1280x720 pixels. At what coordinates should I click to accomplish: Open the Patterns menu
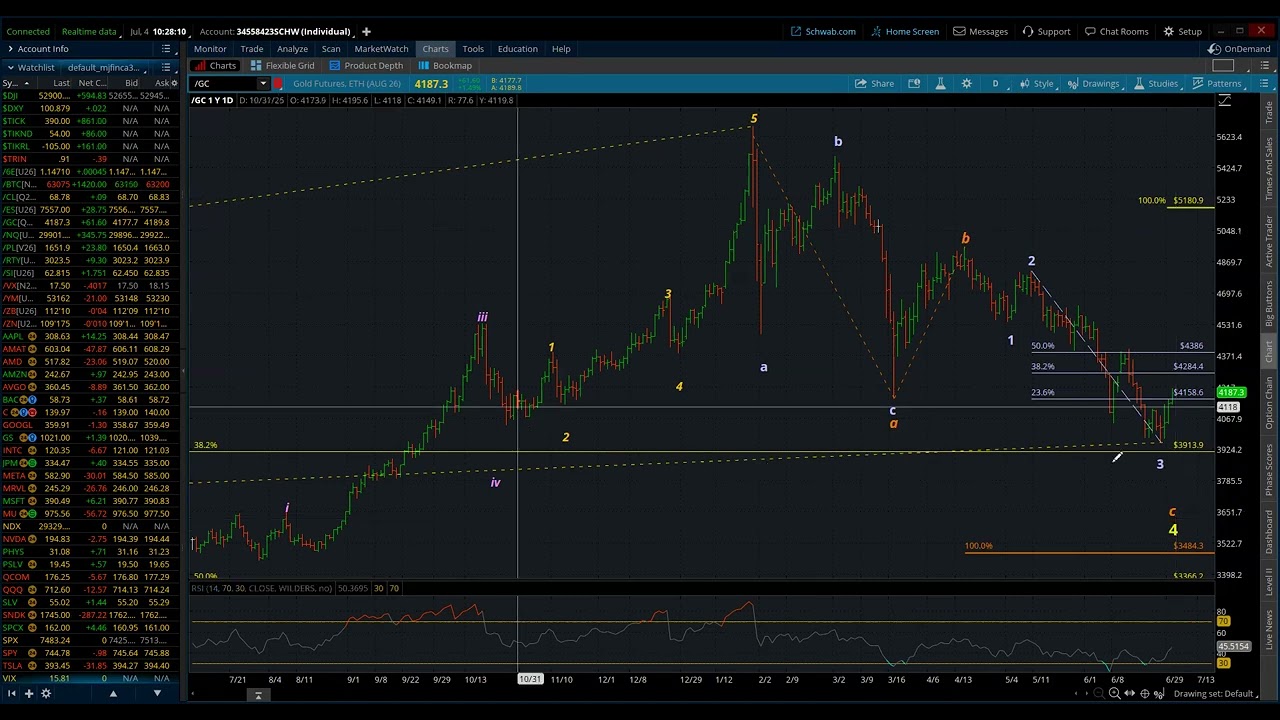point(1217,84)
